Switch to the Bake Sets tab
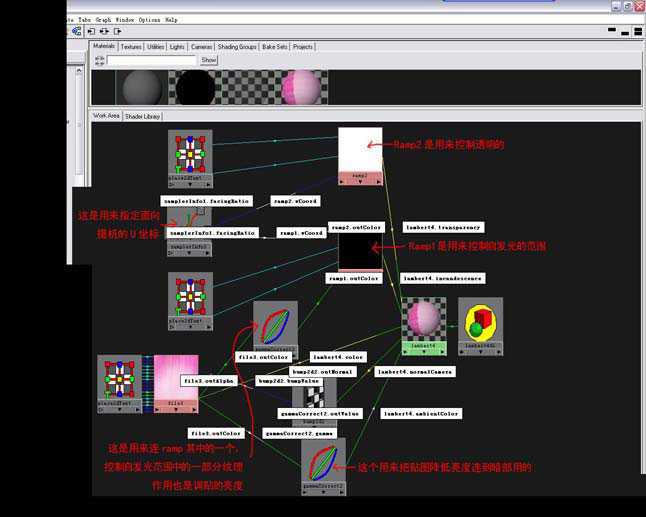Screen dimensions: 646x517 [x=275, y=47]
